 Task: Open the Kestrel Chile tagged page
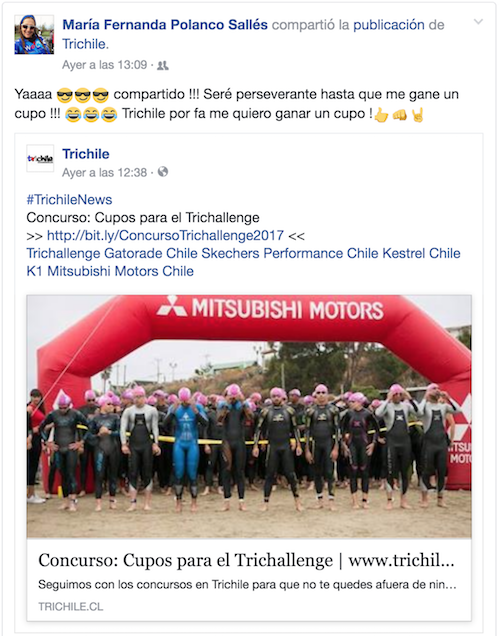tap(421, 253)
